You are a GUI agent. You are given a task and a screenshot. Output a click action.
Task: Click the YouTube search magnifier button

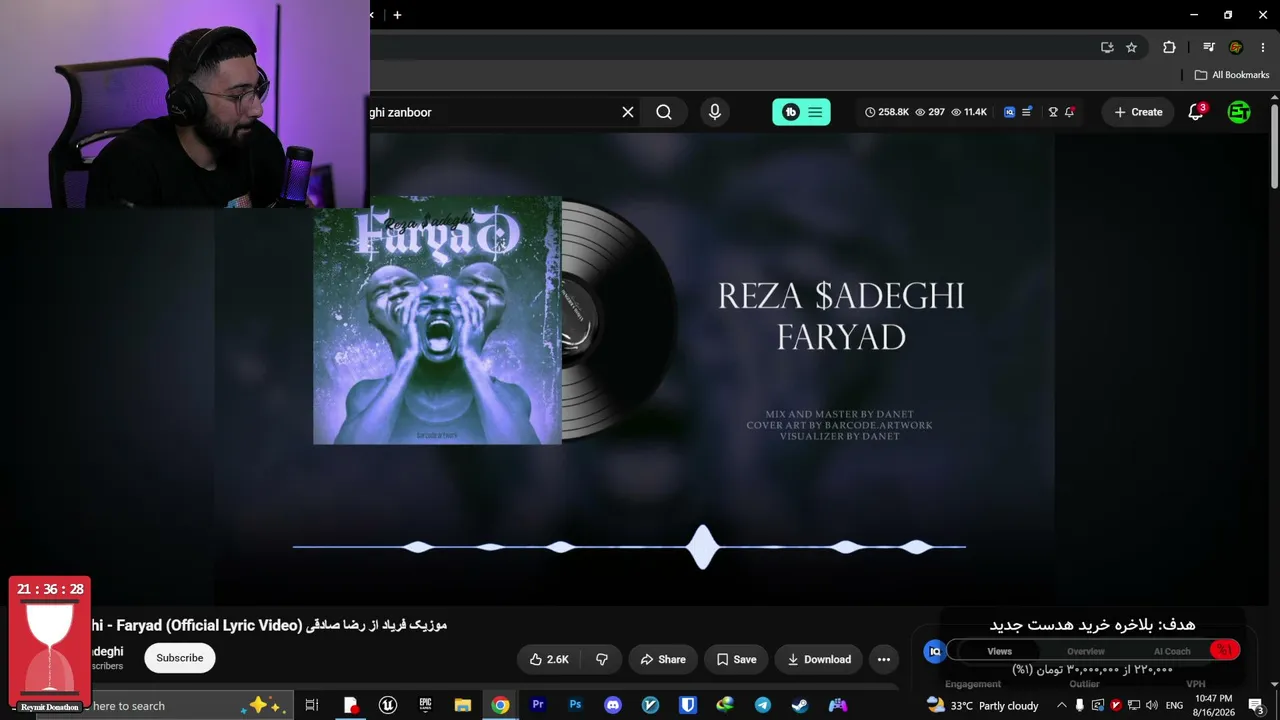pos(664,112)
